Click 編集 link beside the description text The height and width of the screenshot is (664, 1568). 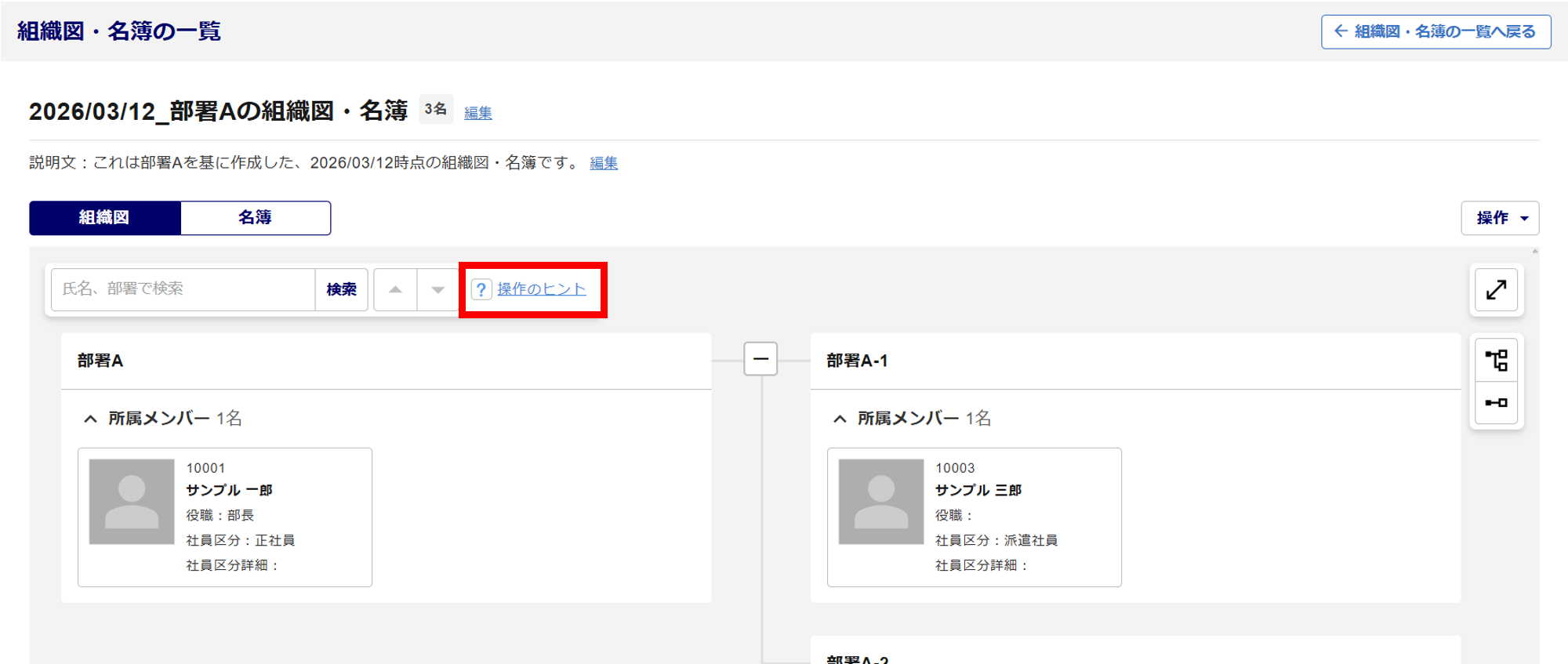pos(603,163)
